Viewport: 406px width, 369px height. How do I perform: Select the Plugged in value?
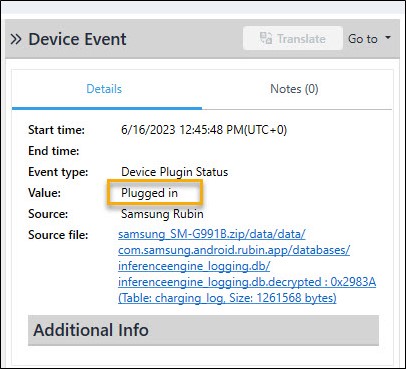149,193
